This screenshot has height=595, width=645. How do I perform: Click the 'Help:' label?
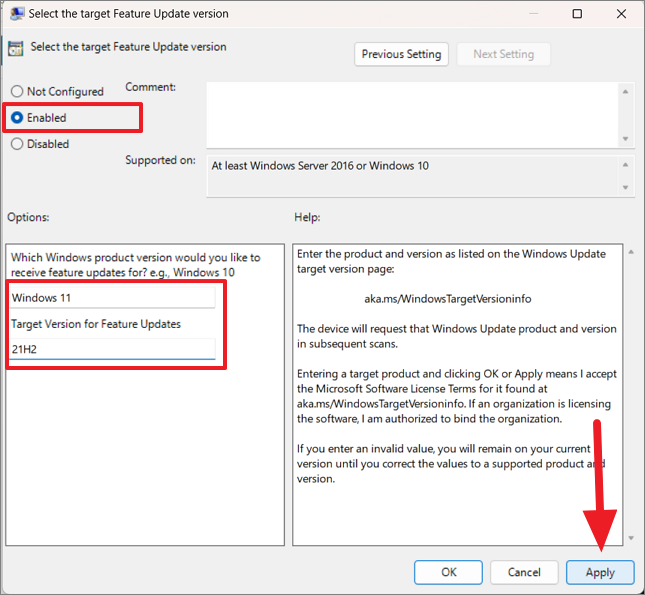pos(307,217)
